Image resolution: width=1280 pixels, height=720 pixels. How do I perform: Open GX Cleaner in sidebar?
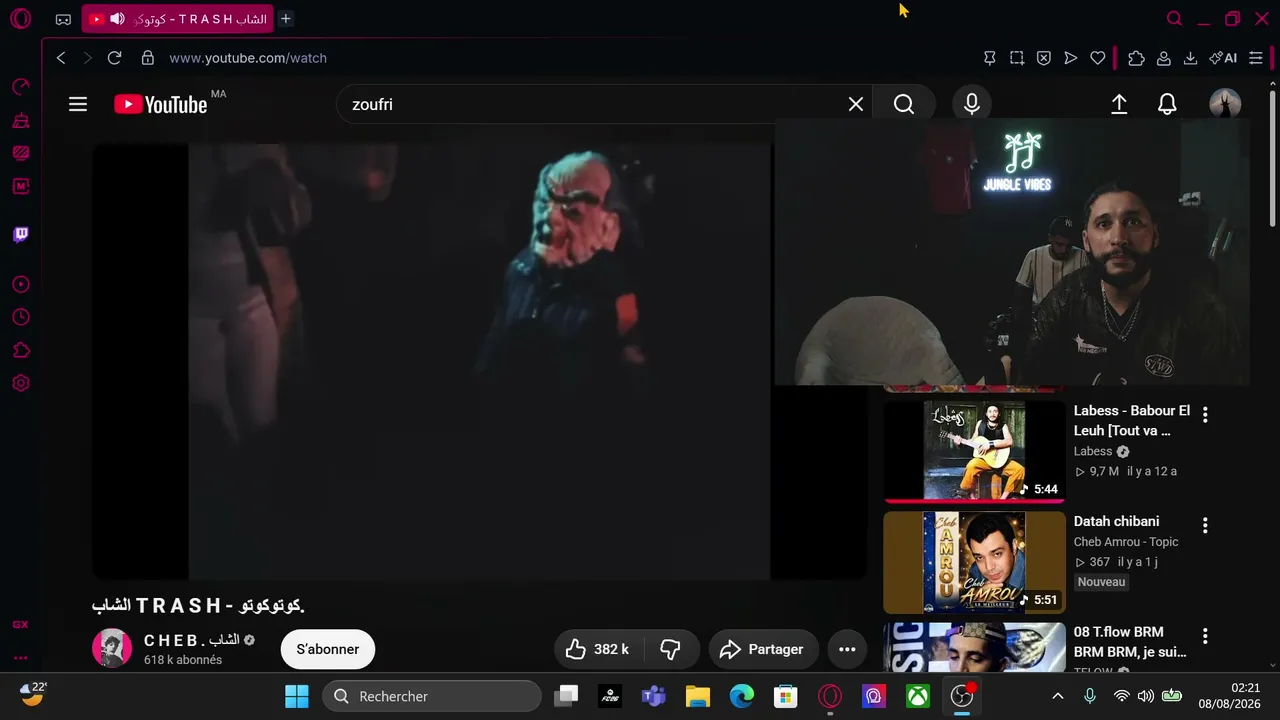click(20, 121)
